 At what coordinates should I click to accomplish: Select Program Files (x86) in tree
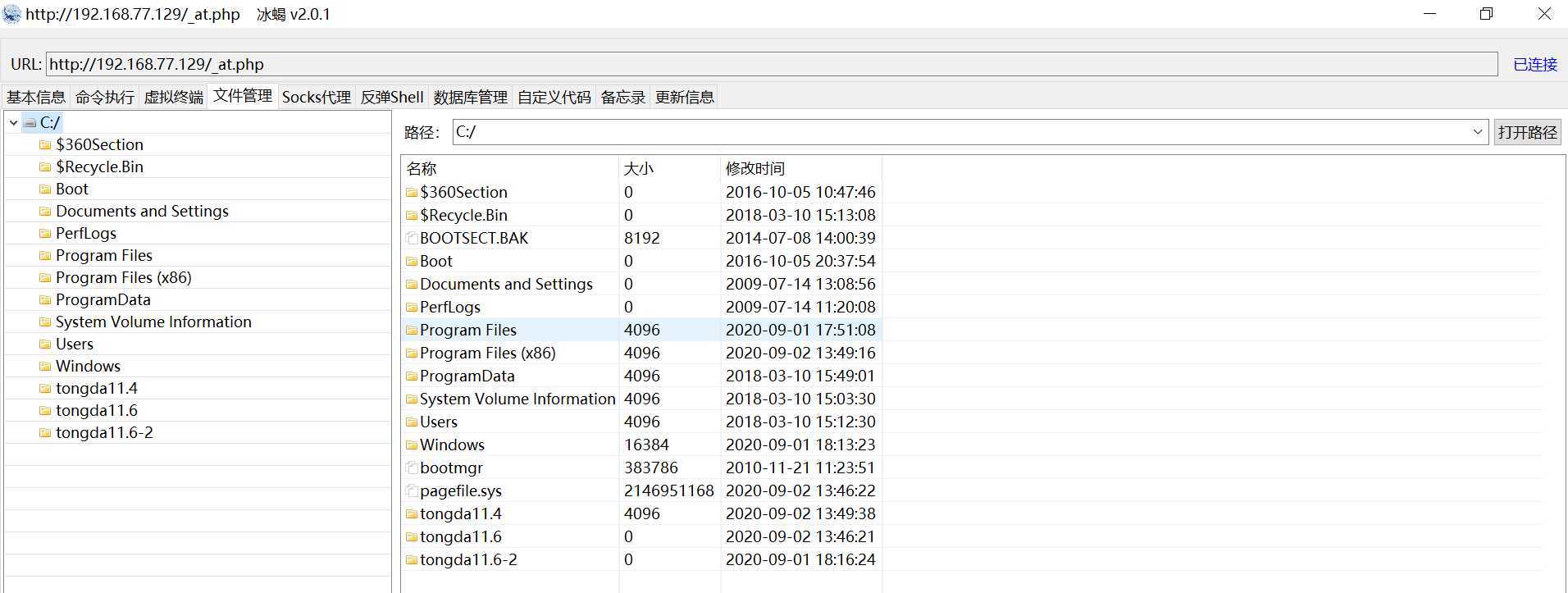[x=124, y=277]
